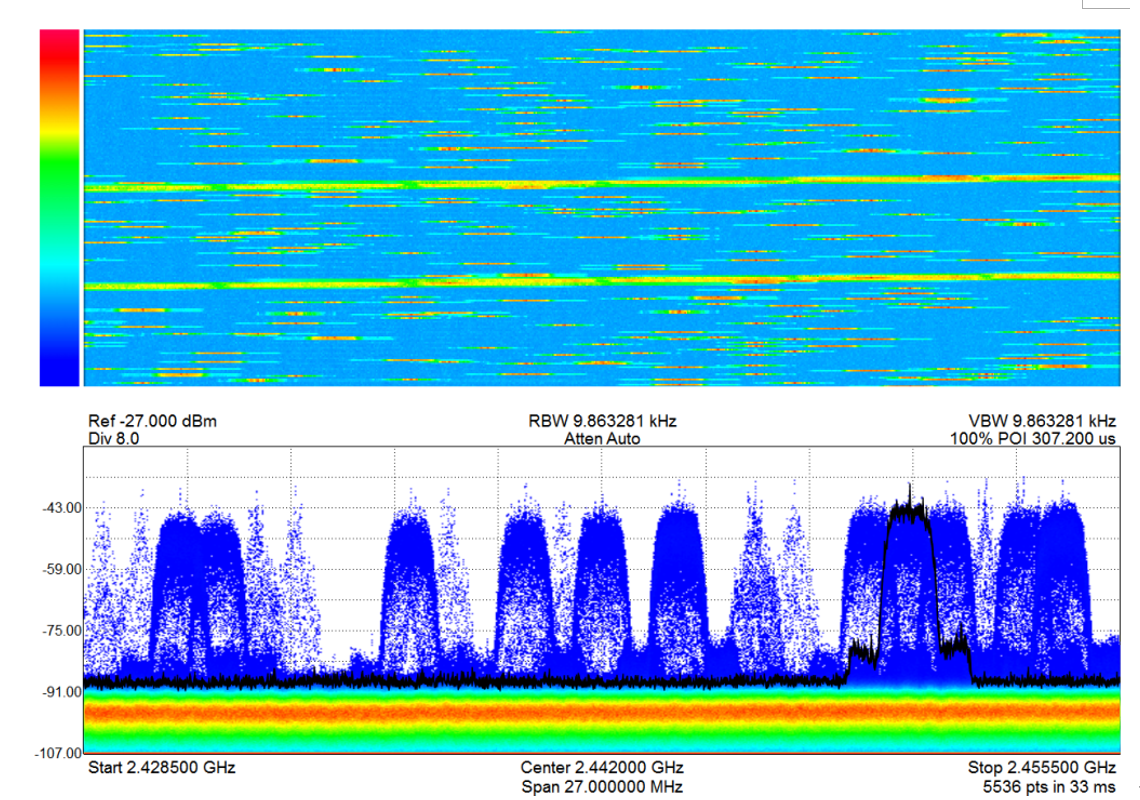Click the -75.00 amplitude axis label
1140x800 pixels.
pos(60,631)
